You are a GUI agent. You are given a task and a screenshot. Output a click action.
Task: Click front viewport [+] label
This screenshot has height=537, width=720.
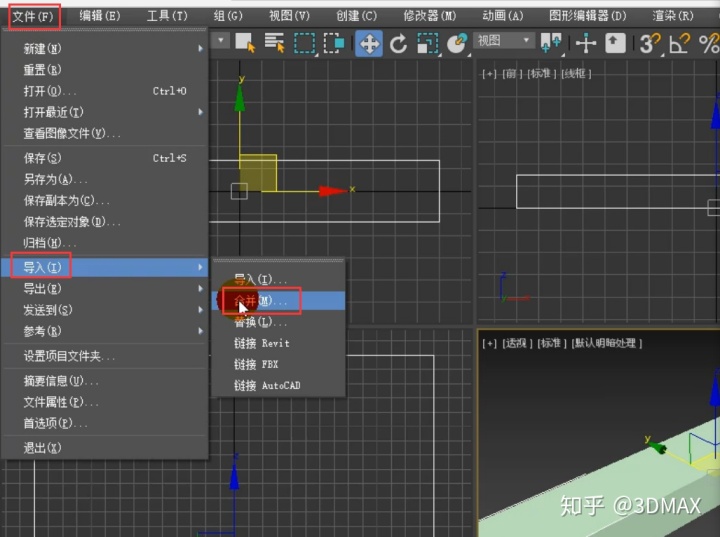click(x=489, y=73)
